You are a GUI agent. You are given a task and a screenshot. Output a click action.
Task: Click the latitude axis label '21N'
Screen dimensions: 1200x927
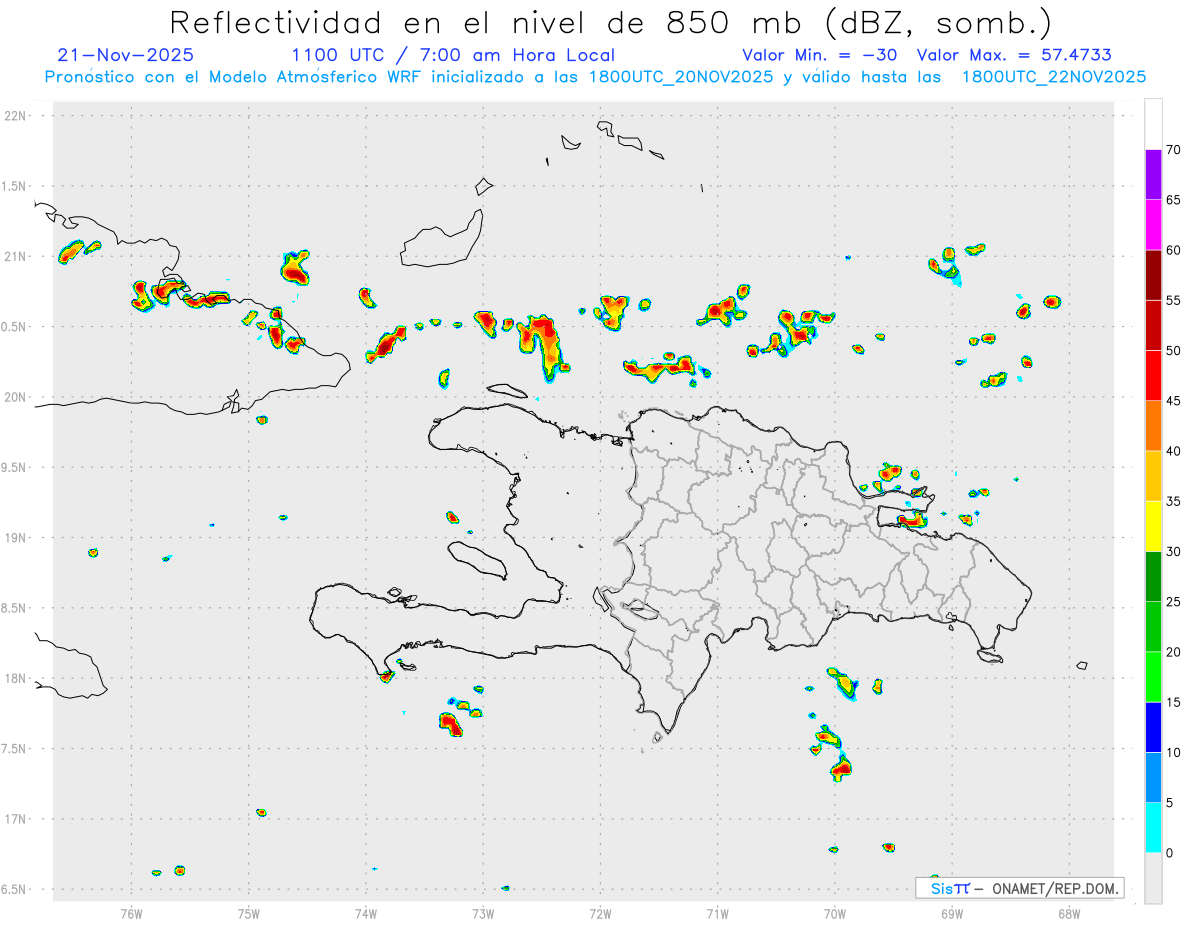pos(16,257)
